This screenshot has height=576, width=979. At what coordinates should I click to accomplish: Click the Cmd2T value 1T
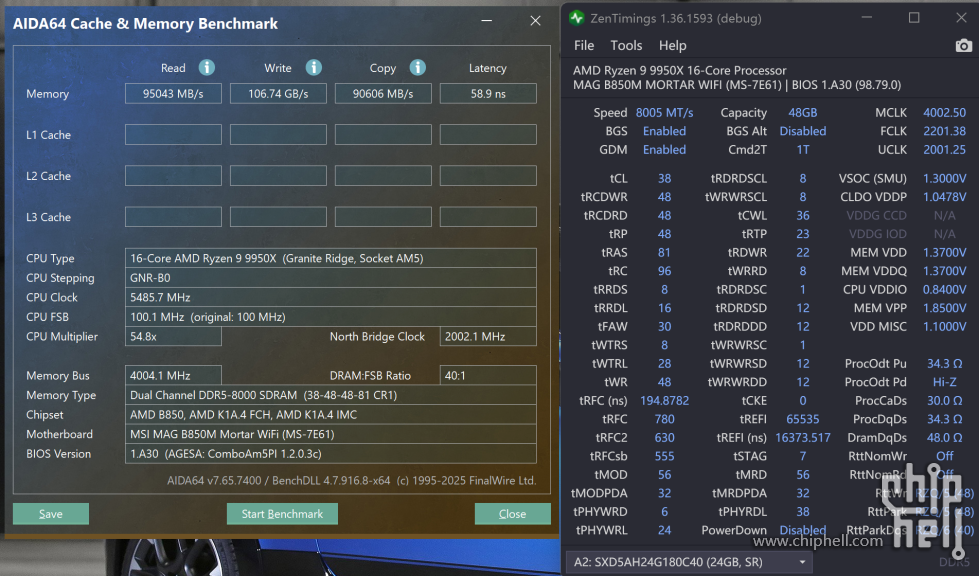(x=802, y=150)
